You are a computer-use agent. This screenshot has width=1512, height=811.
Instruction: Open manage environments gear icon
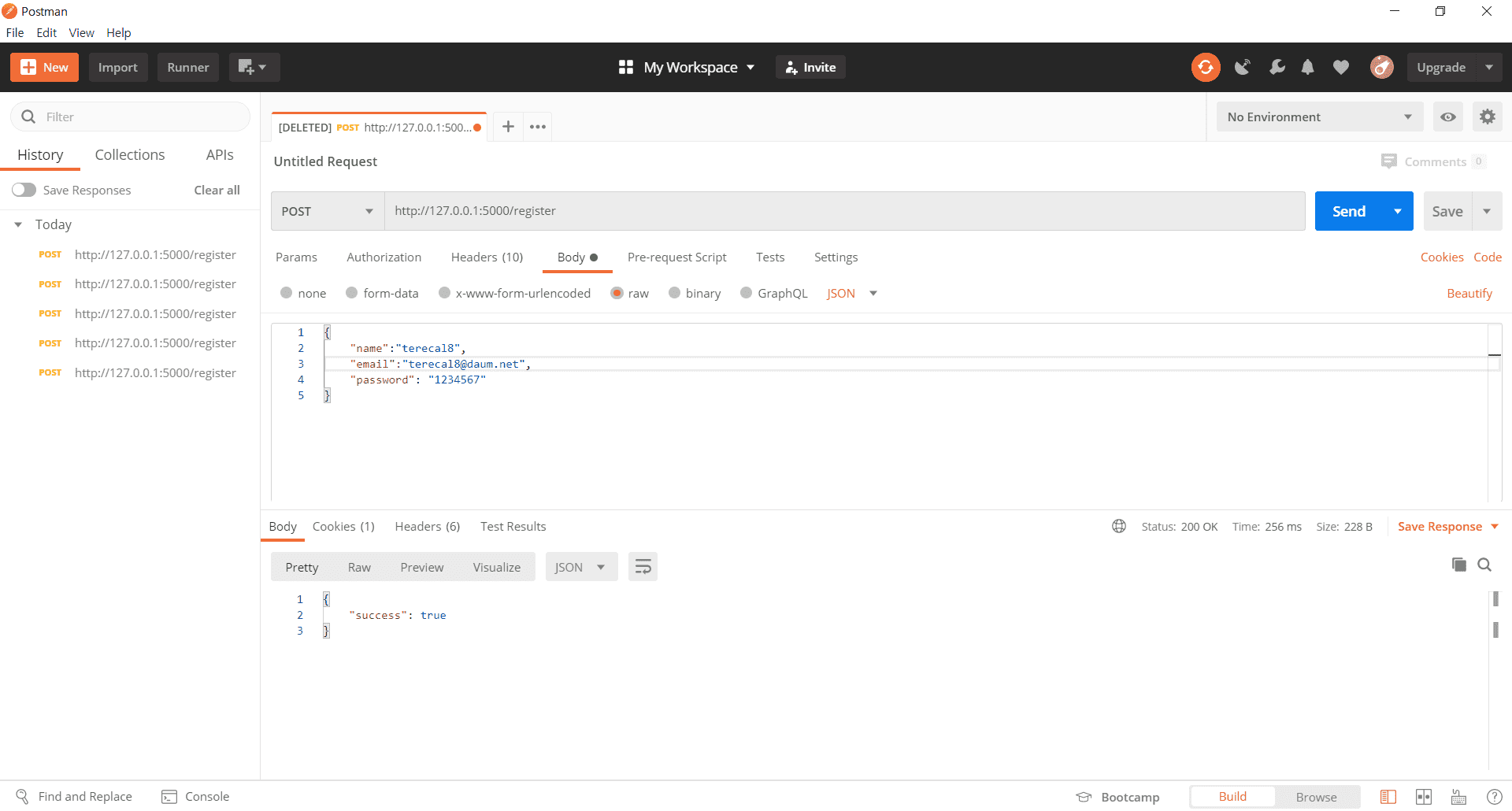[x=1487, y=117]
